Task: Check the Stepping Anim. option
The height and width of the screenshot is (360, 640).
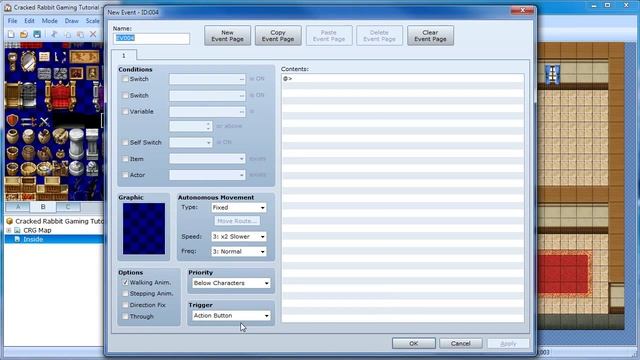Action: coord(125,293)
